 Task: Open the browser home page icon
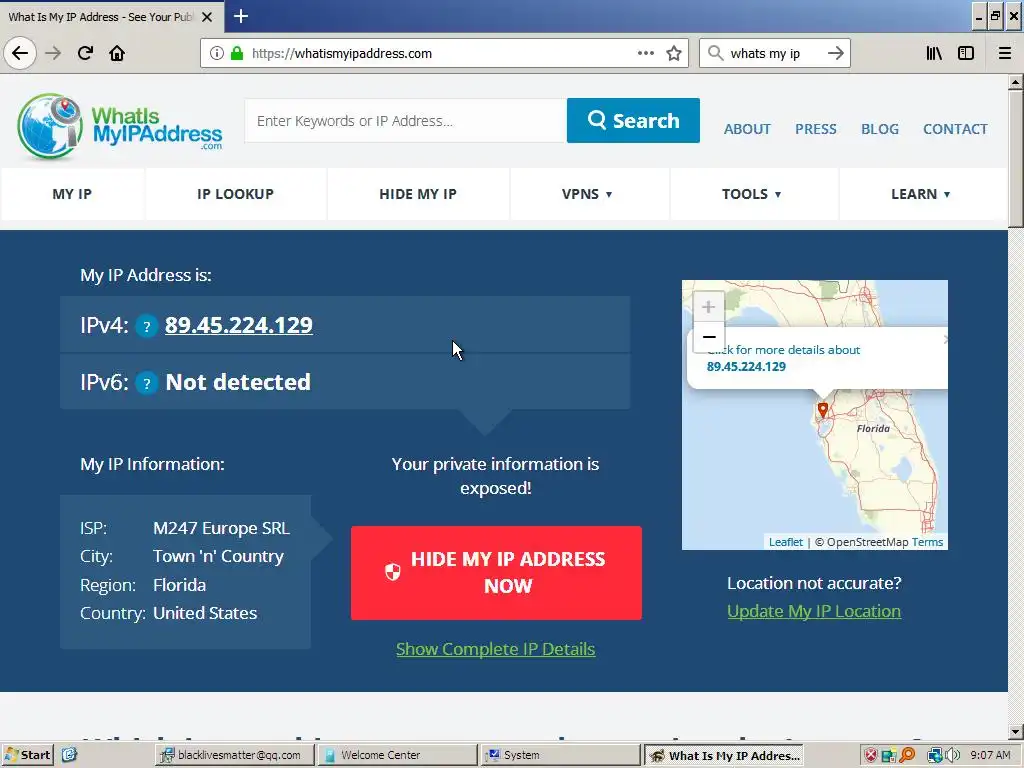[117, 53]
